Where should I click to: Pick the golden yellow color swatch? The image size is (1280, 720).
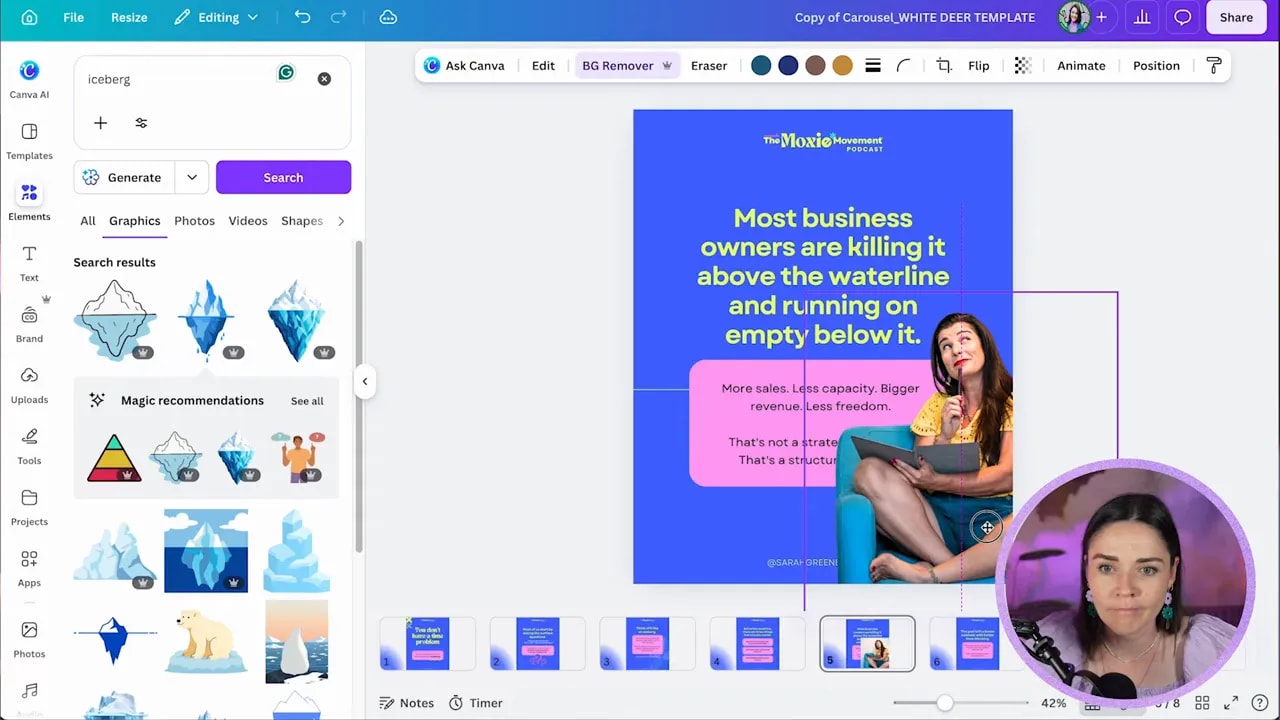[x=842, y=66]
